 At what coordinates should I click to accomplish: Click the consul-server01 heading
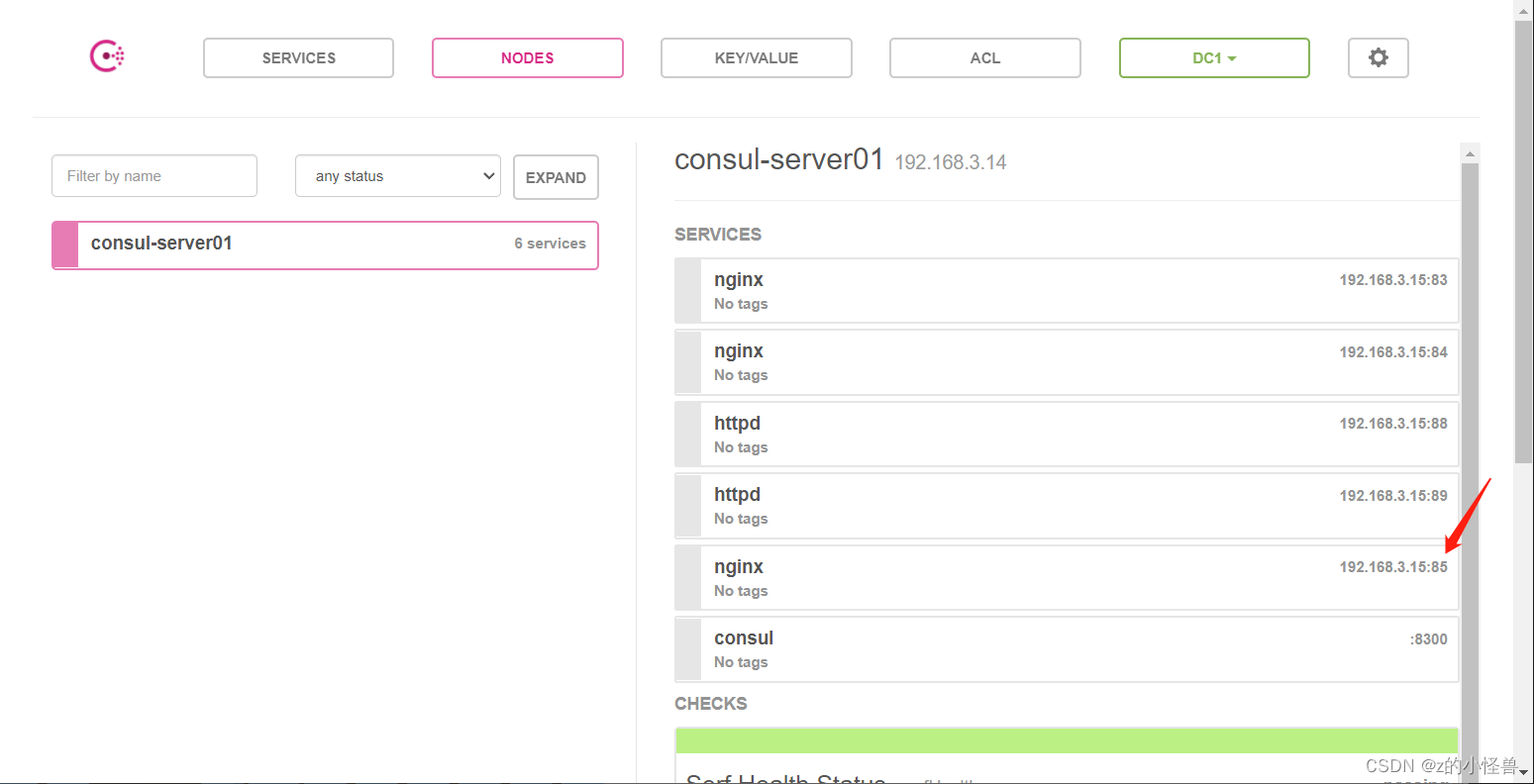click(778, 159)
